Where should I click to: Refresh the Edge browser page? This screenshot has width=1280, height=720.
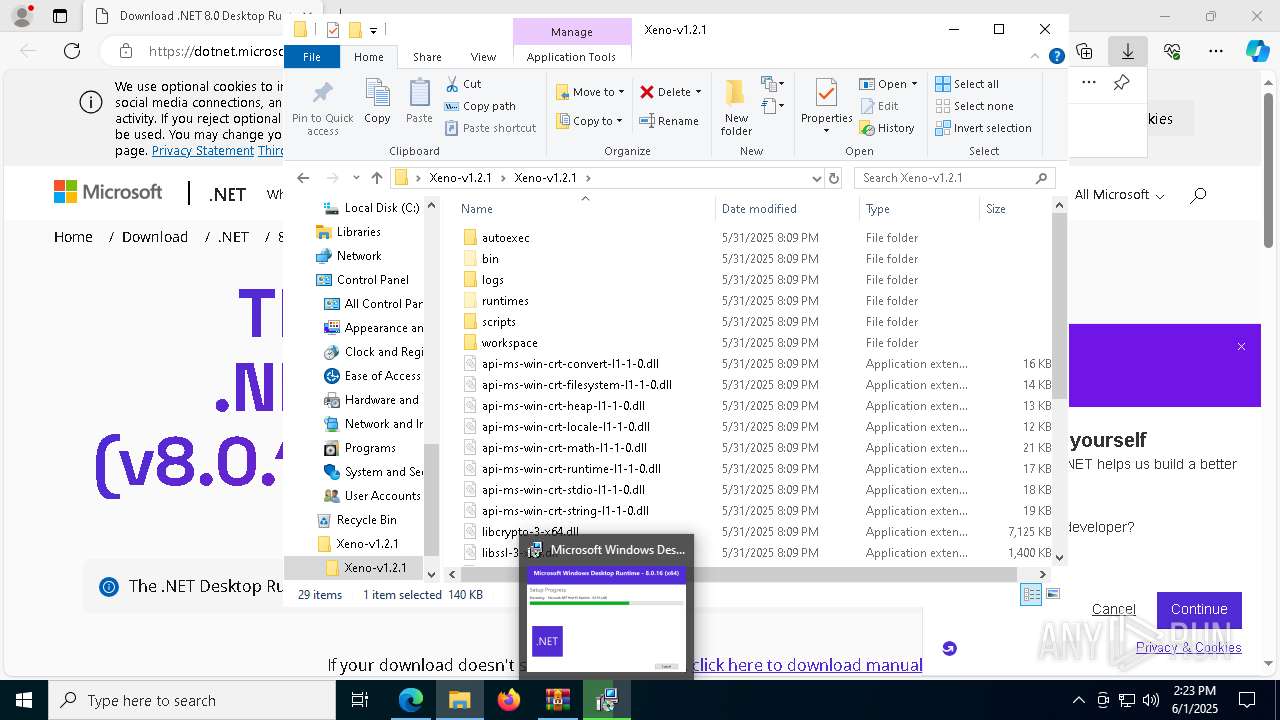tap(72, 51)
